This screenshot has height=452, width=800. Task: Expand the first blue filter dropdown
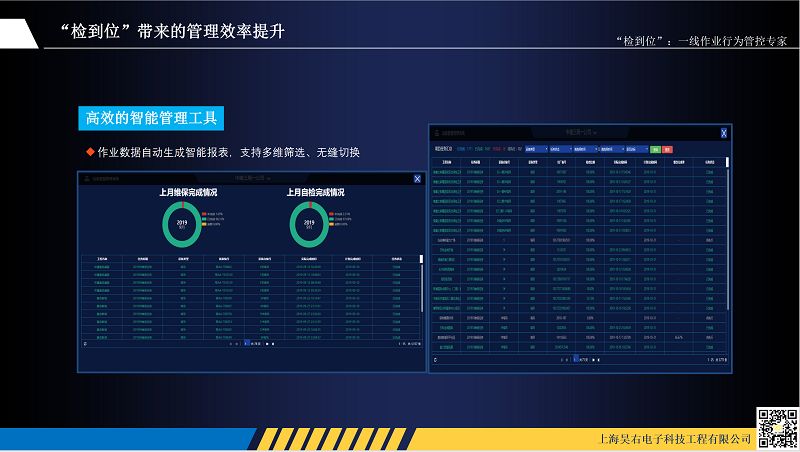coord(535,148)
